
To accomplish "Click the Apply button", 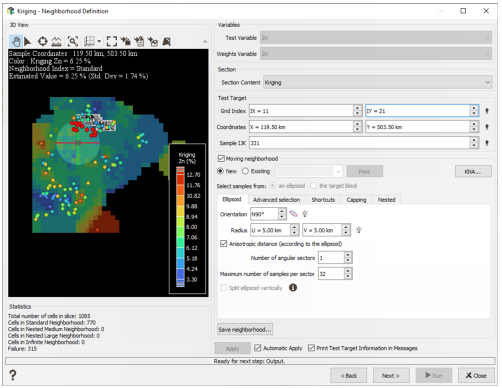I will [232, 348].
